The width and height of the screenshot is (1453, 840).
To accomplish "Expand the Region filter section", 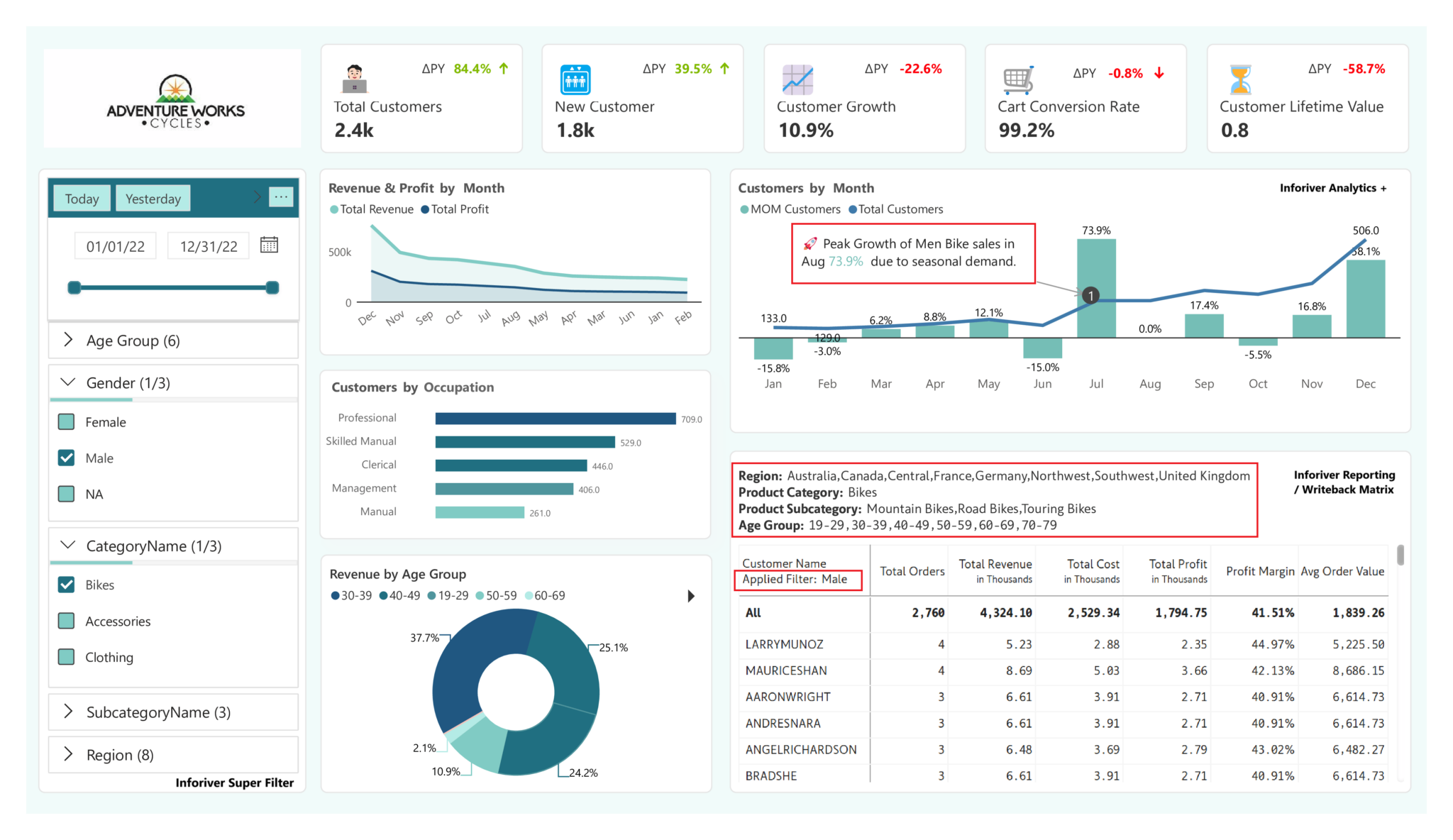I will coord(67,754).
